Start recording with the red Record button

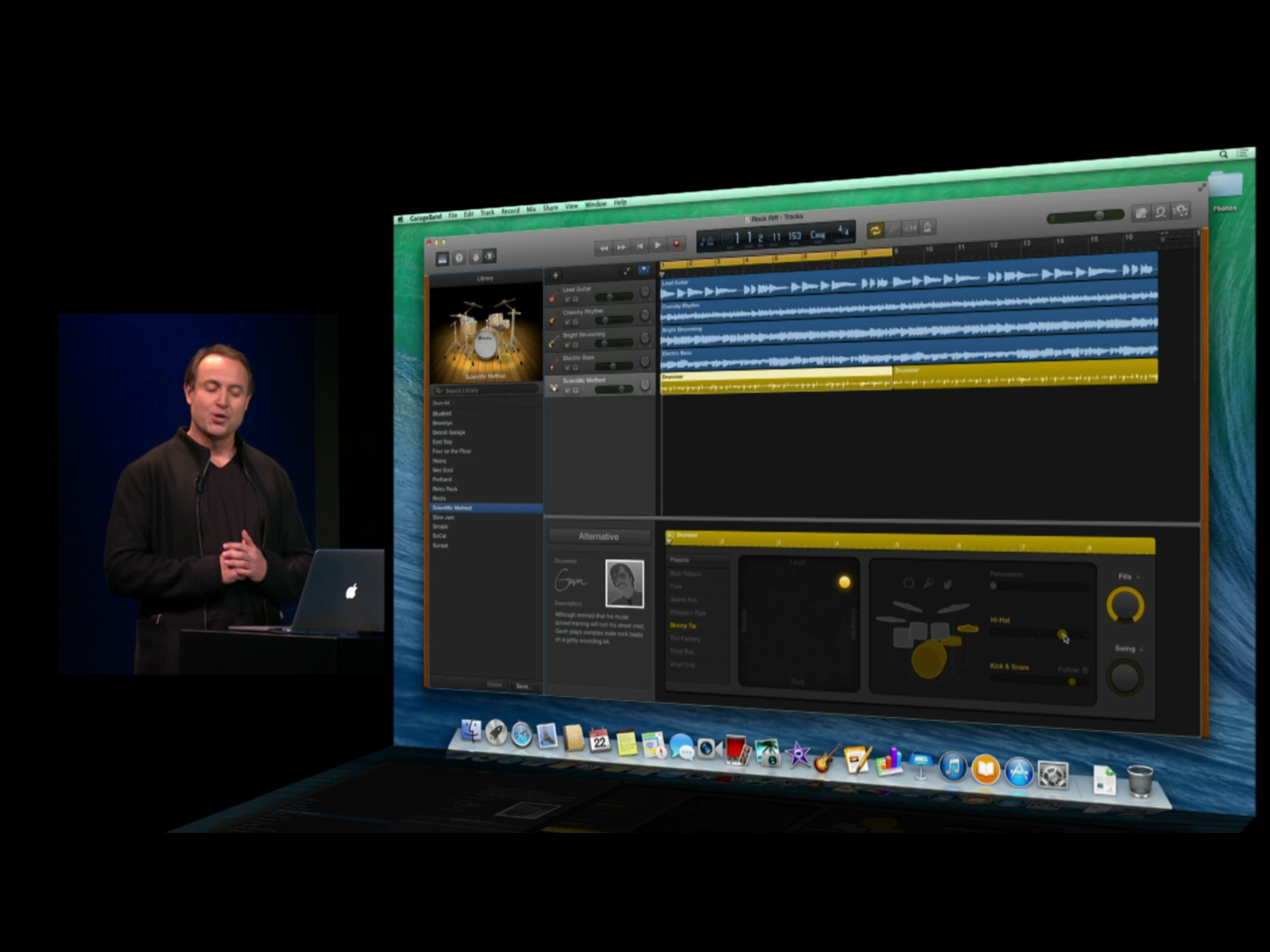click(677, 244)
